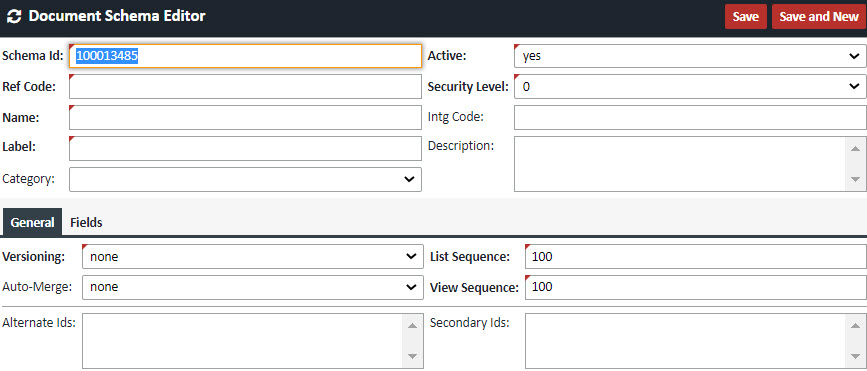Focus the Ref Code text field

pyautogui.click(x=246, y=87)
